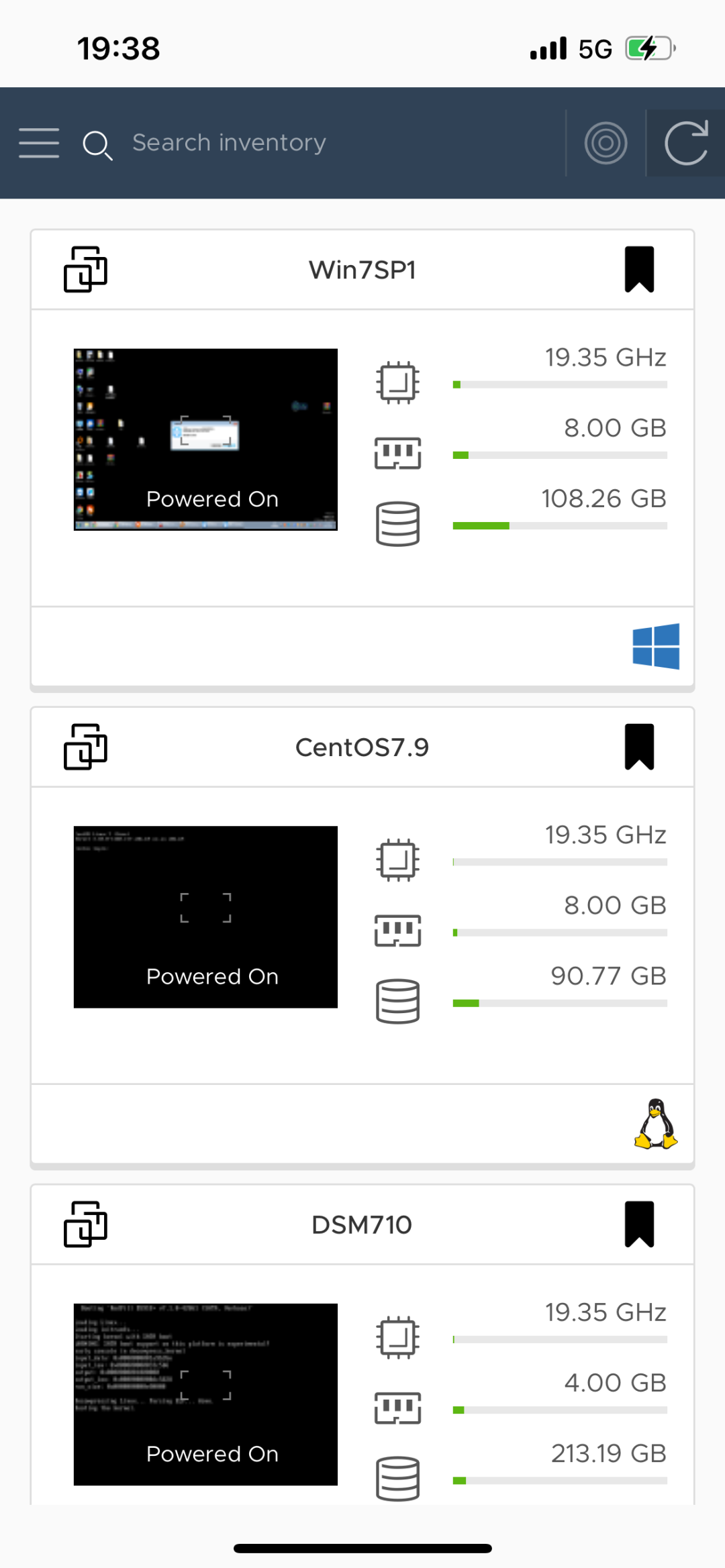
Task: Open the CentOS7.9 title link
Action: (x=362, y=747)
